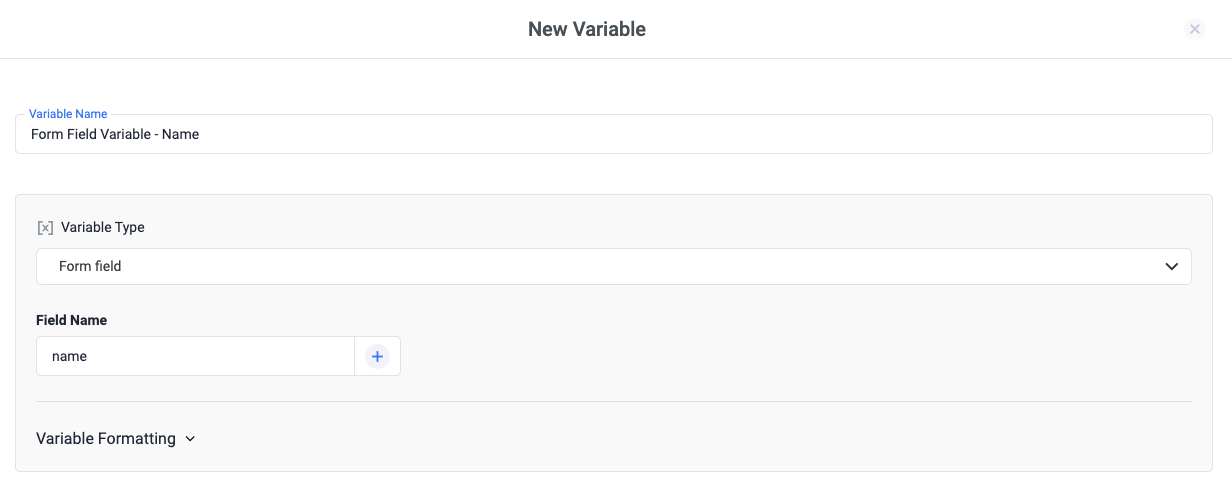Image resolution: width=1232 pixels, height=501 pixels.
Task: Click inside the Field Name input containing "name"
Action: [195, 356]
